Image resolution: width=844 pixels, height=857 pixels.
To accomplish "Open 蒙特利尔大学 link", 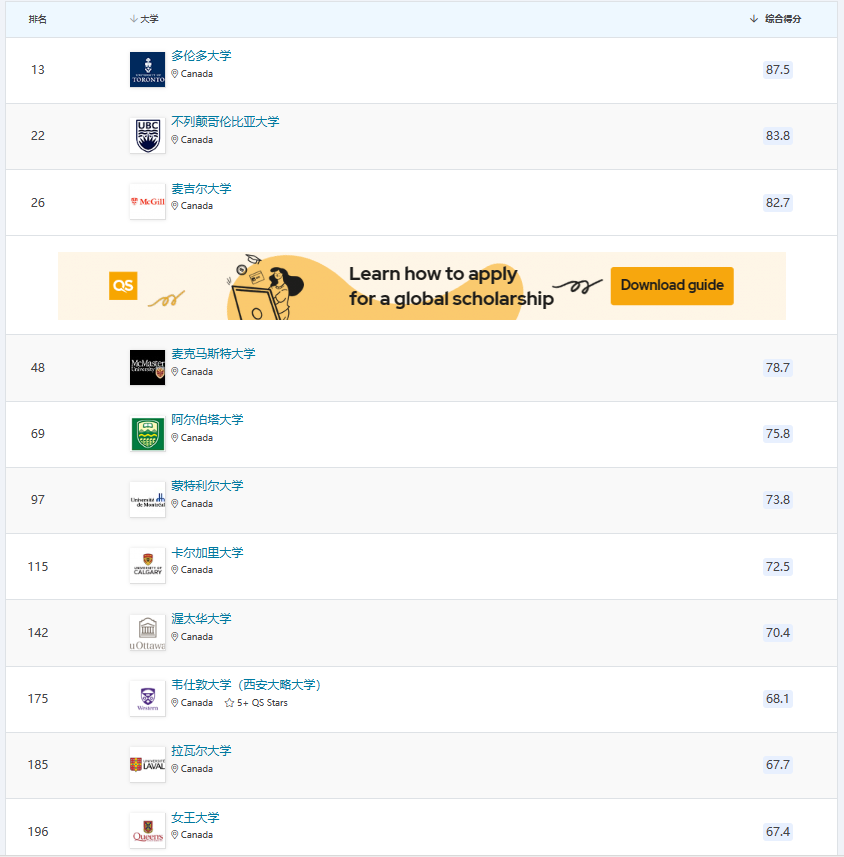I will point(207,486).
